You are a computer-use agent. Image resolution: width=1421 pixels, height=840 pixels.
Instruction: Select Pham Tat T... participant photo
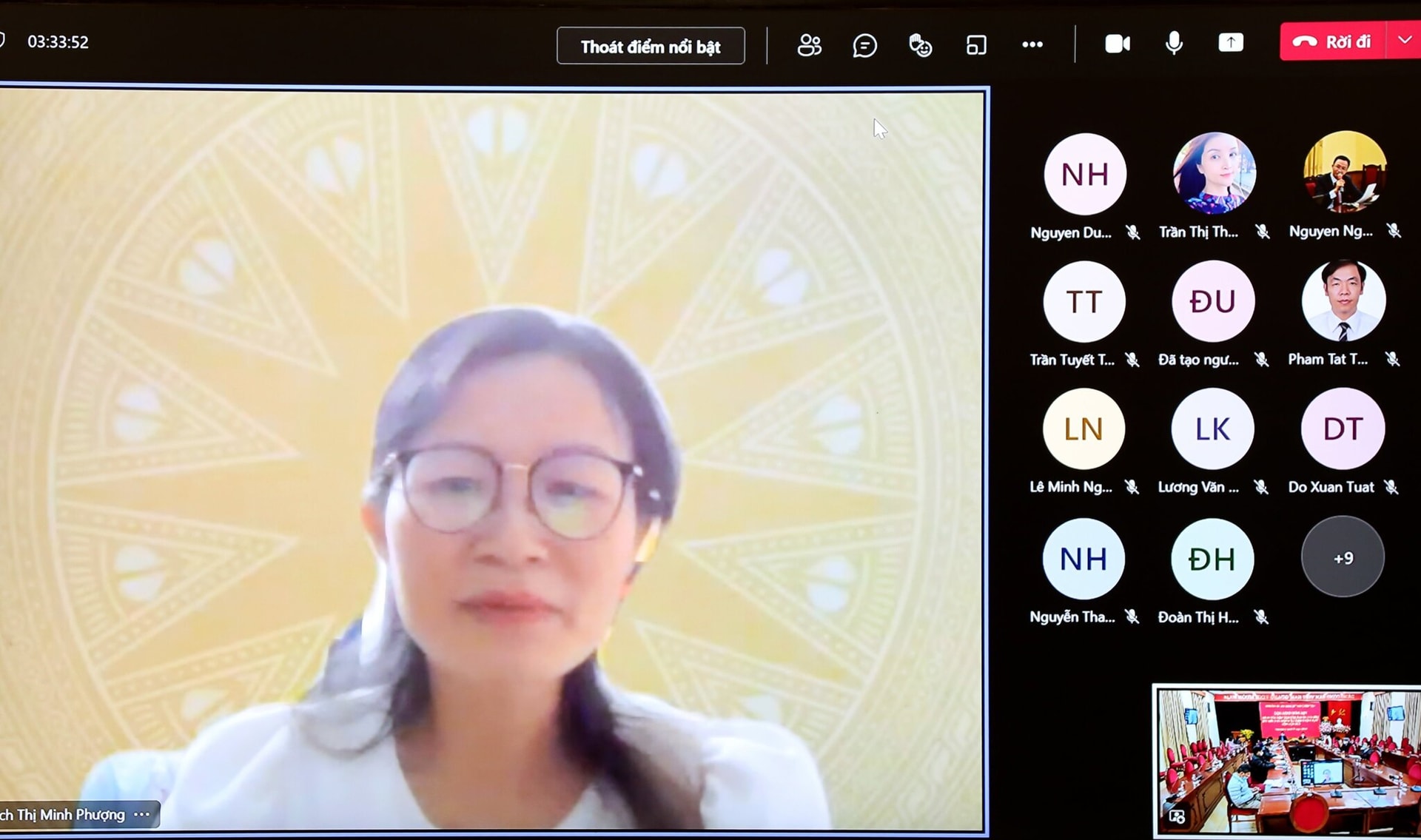(1343, 300)
